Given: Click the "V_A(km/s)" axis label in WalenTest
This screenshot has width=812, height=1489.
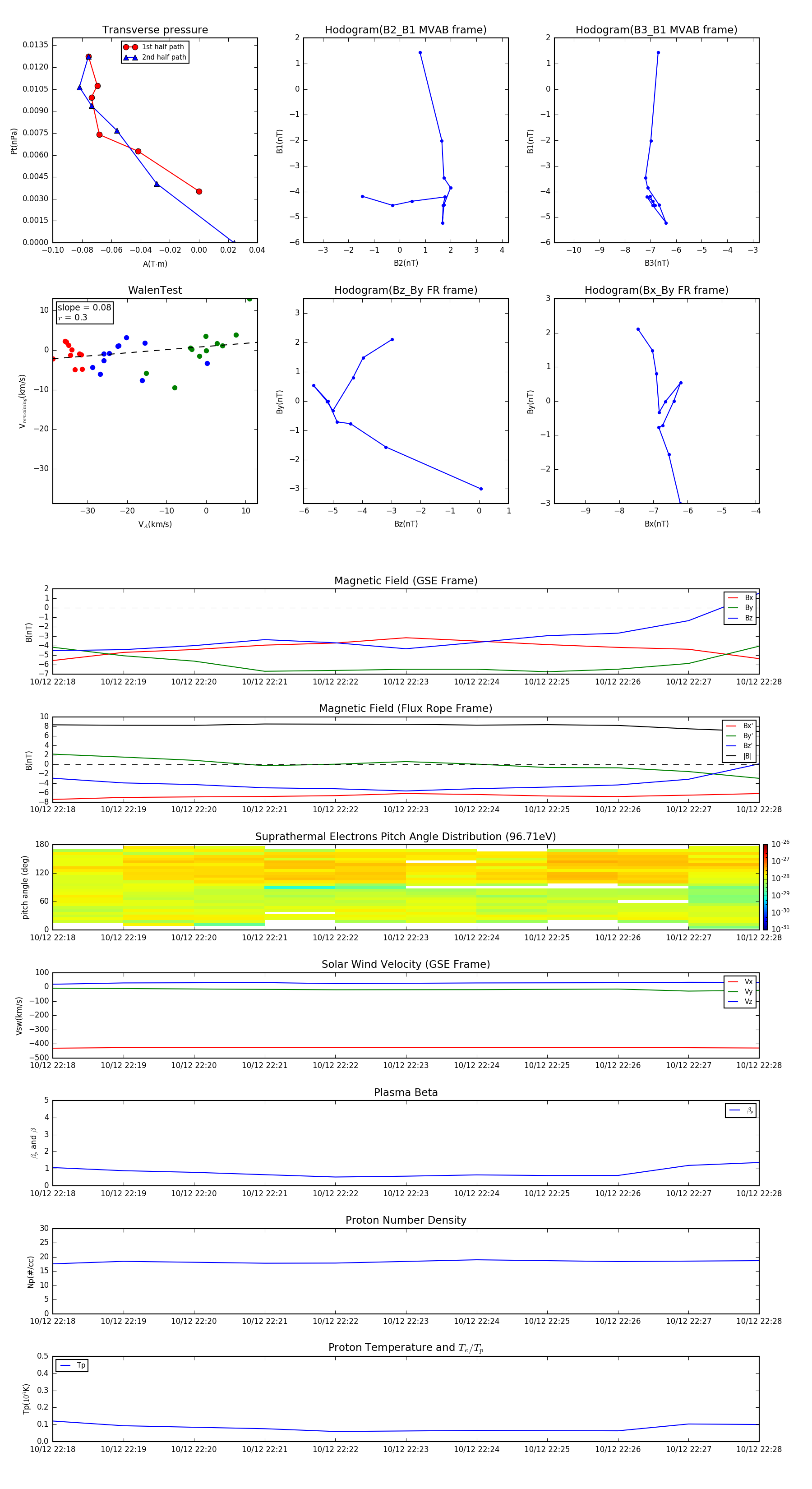Looking at the screenshot, I should 155,524.
